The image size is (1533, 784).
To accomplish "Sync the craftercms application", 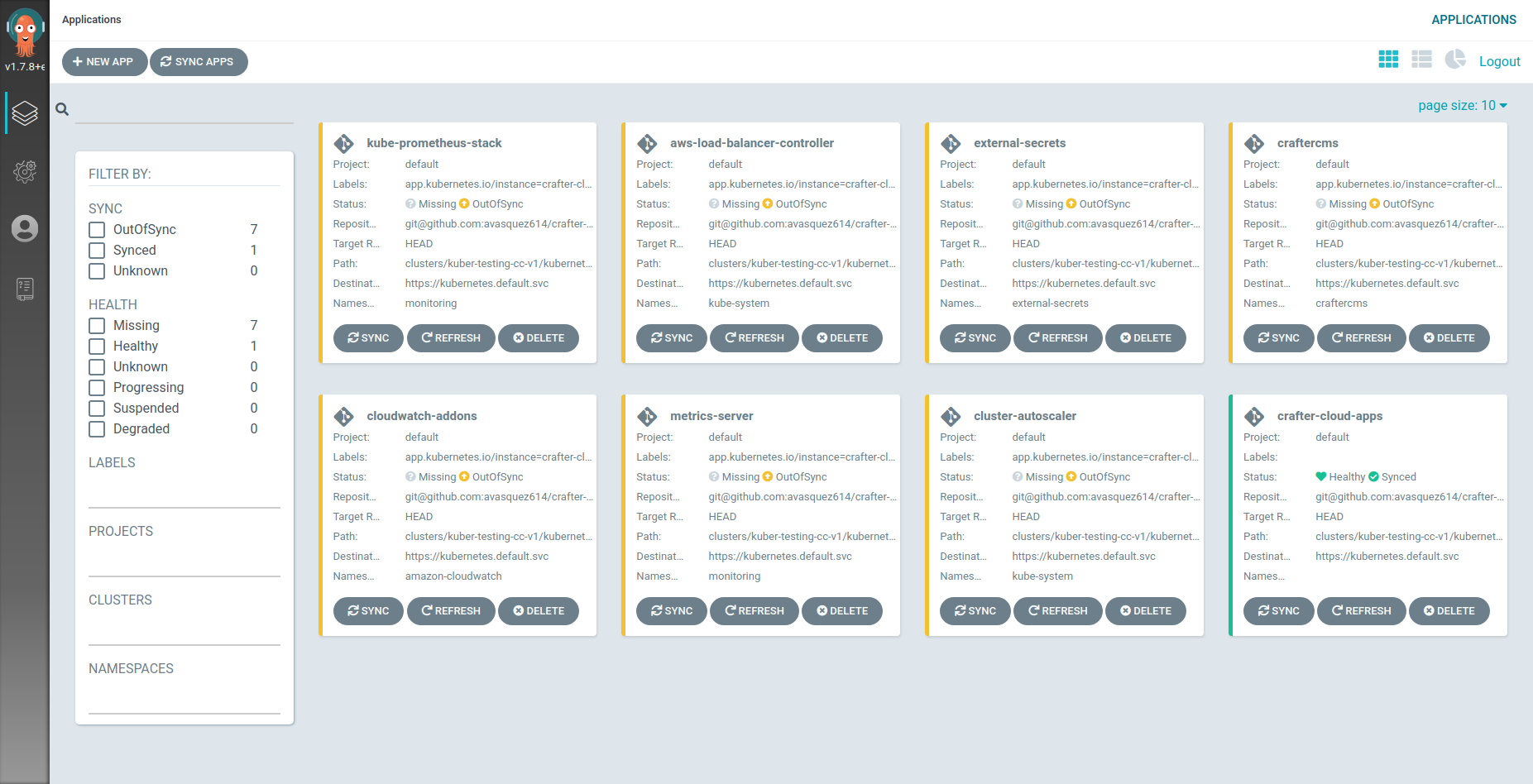I will tap(1279, 338).
